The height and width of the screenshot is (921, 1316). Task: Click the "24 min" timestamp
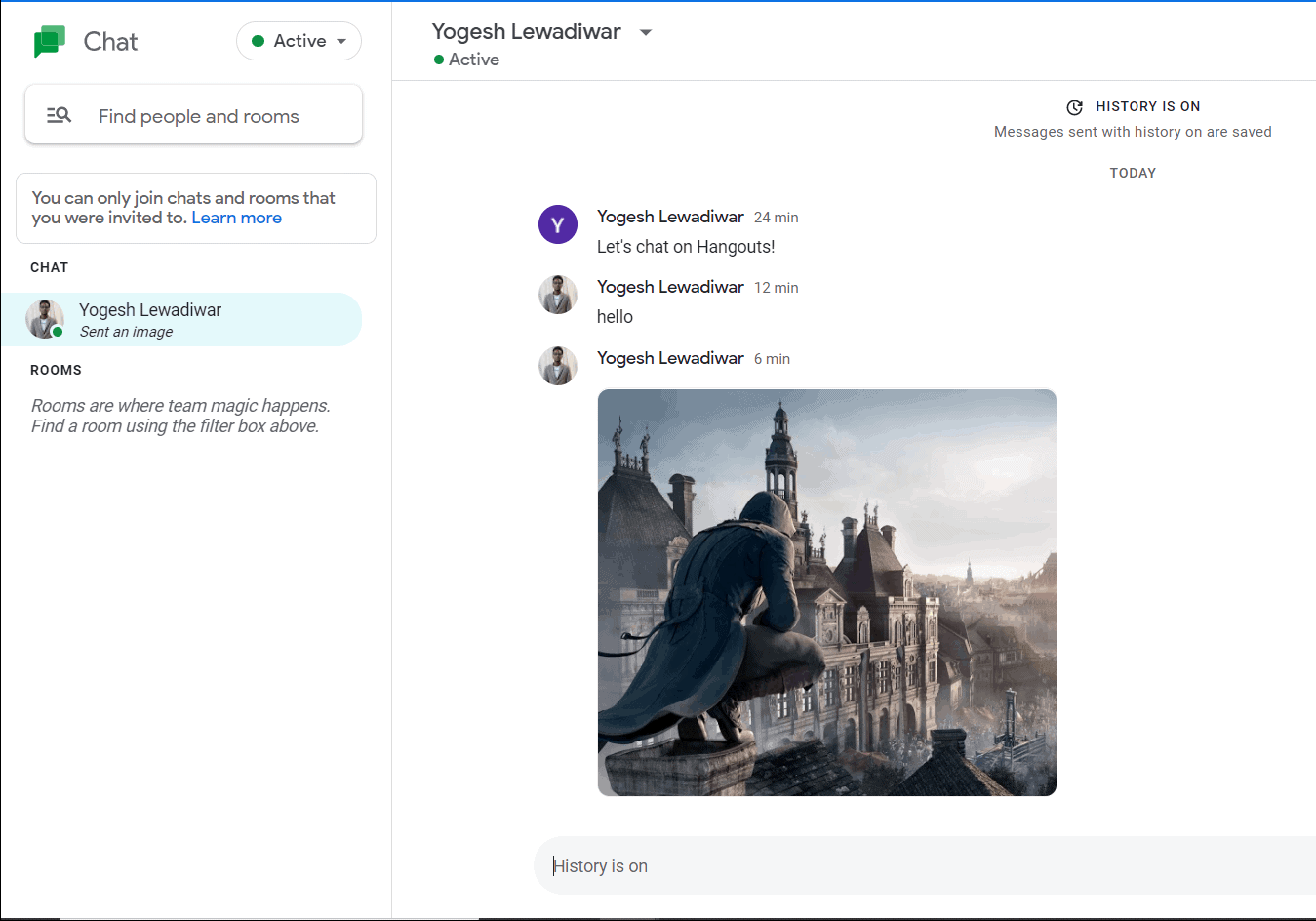[x=776, y=218]
